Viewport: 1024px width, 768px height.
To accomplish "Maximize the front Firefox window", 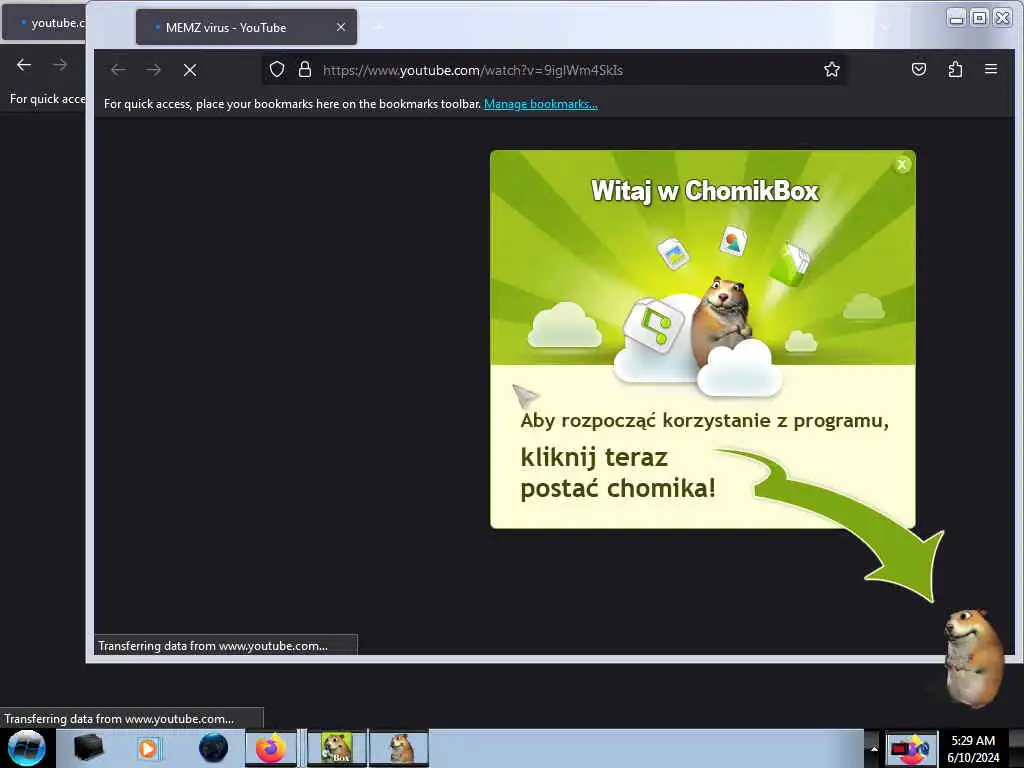I will [979, 18].
